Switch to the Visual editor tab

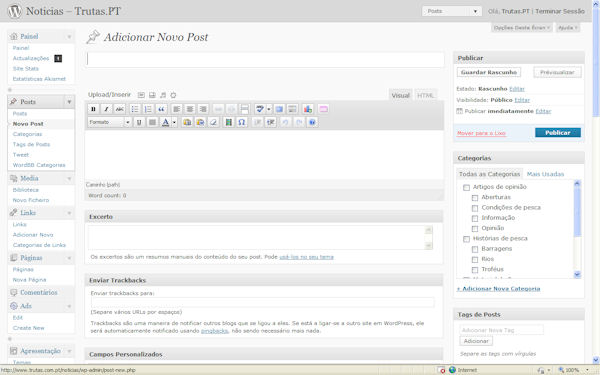tap(401, 95)
